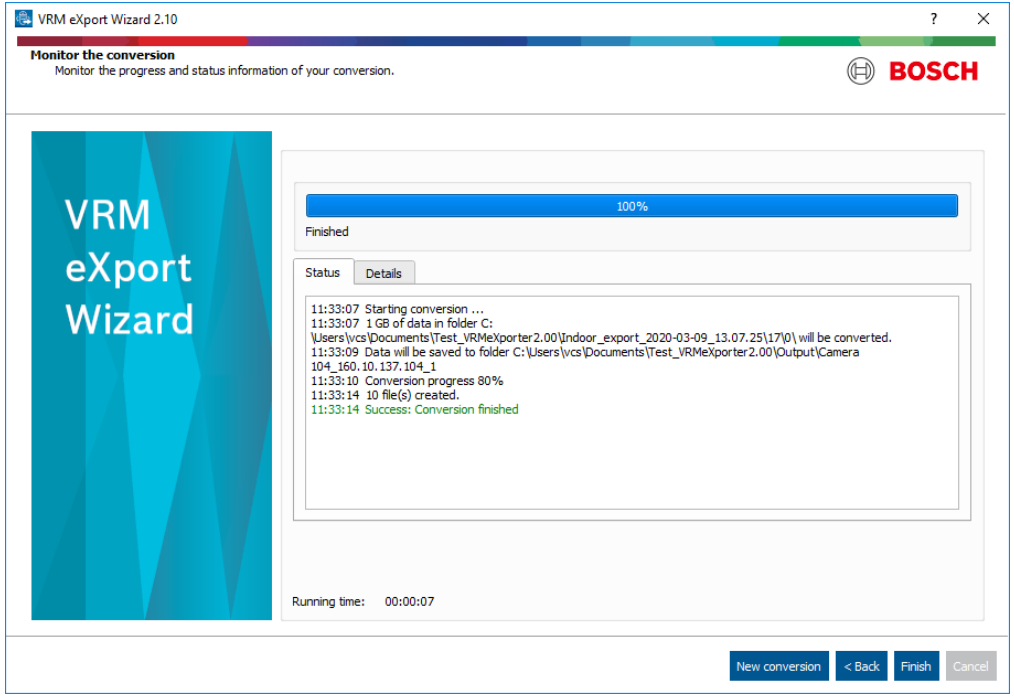Viewport: 1014px width, 697px height.
Task: Click the running time value 00:00:07
Action: click(x=409, y=602)
